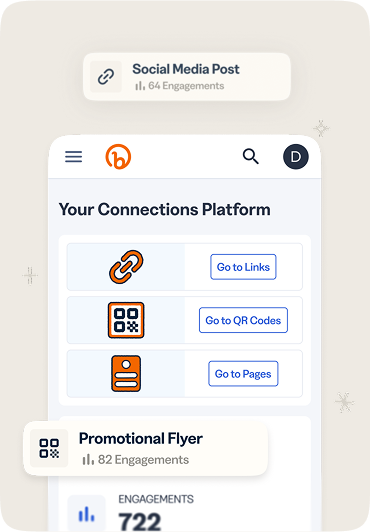Screen dimensions: 370x532
Task: Click the 82 Engagements stat
Action: pos(136,460)
